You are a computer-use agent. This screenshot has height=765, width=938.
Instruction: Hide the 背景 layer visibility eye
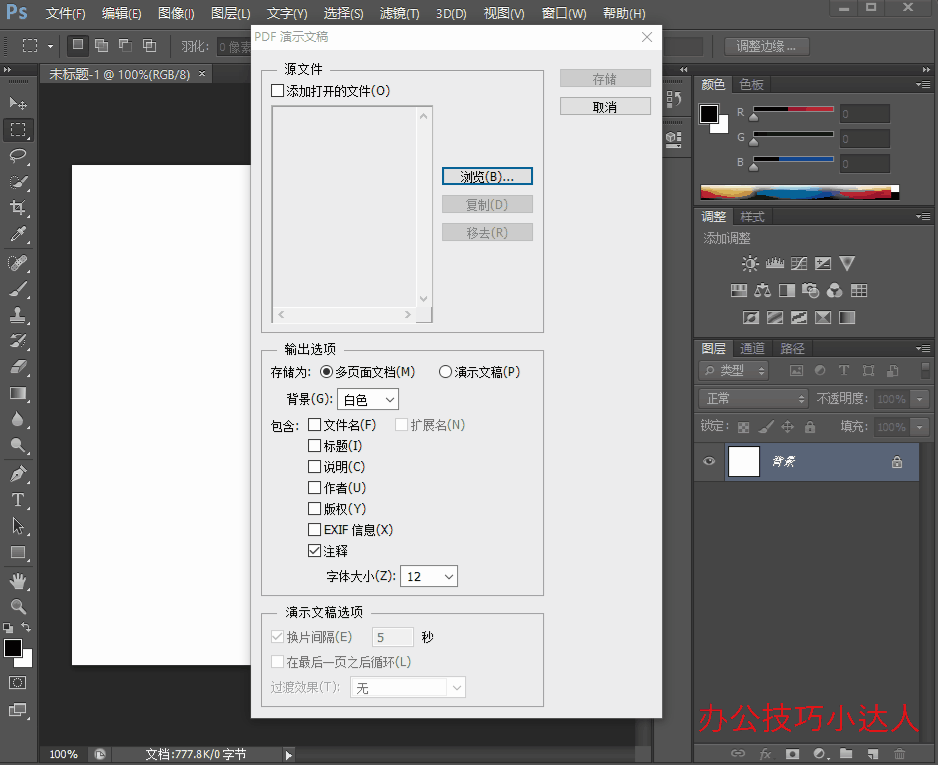click(x=709, y=461)
